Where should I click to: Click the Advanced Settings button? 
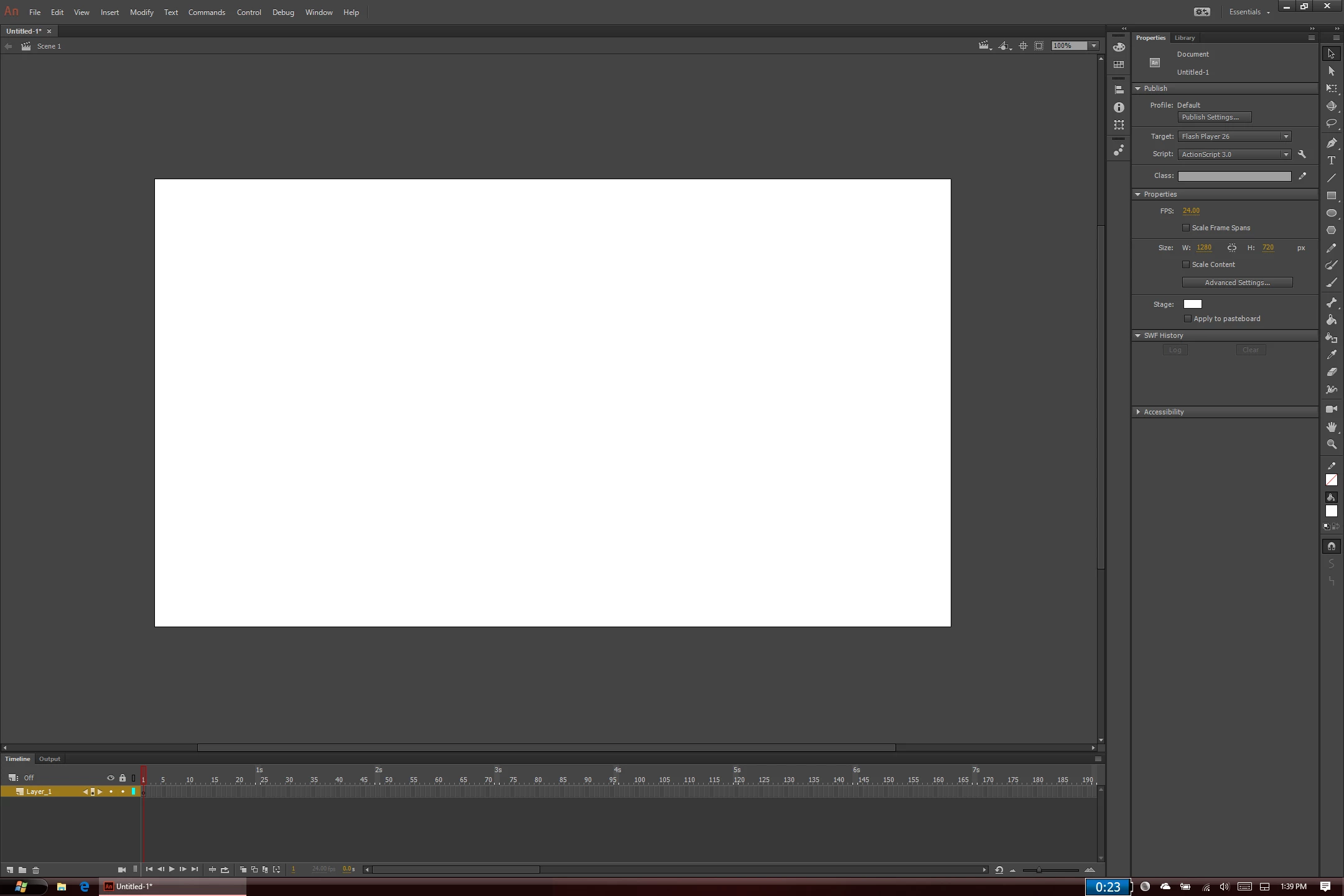pos(1236,282)
